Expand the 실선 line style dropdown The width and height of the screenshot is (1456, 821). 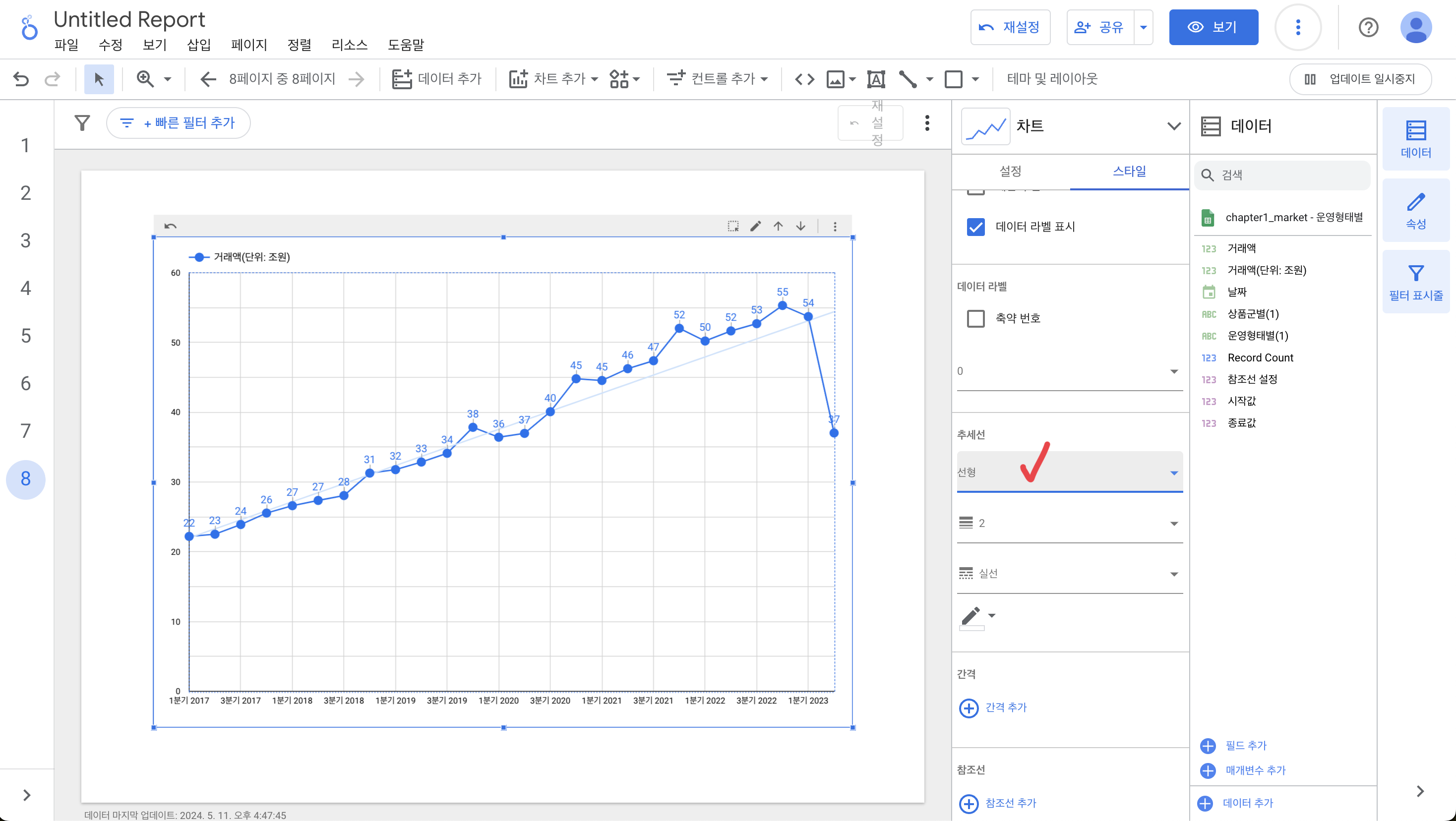coord(1069,574)
